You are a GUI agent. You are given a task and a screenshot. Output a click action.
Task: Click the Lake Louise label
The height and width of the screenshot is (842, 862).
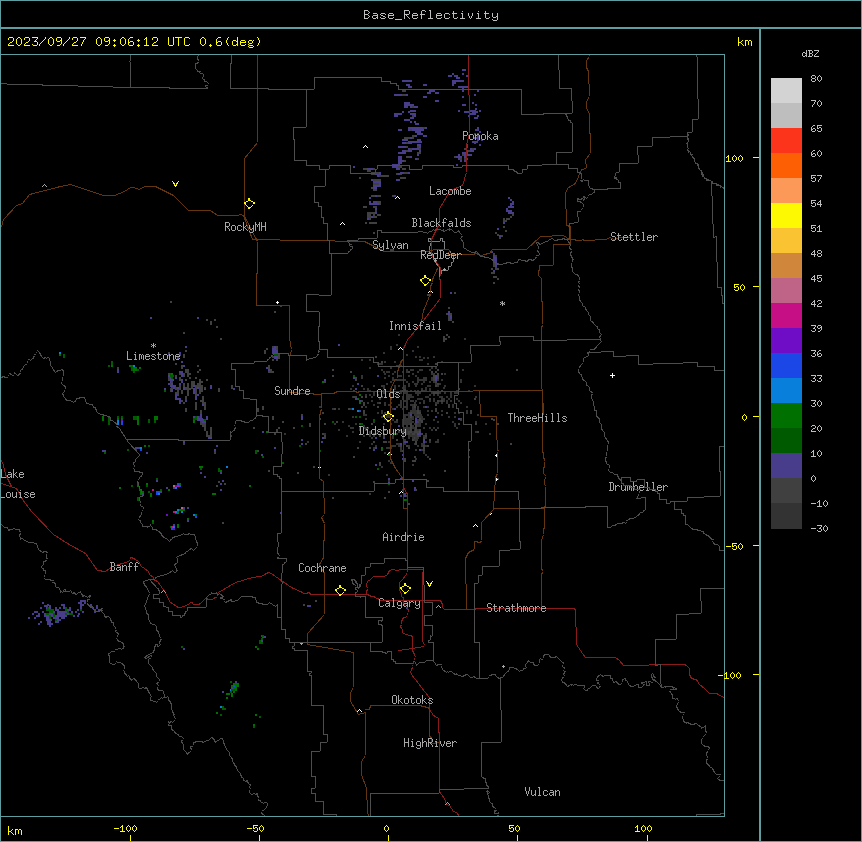[18, 484]
